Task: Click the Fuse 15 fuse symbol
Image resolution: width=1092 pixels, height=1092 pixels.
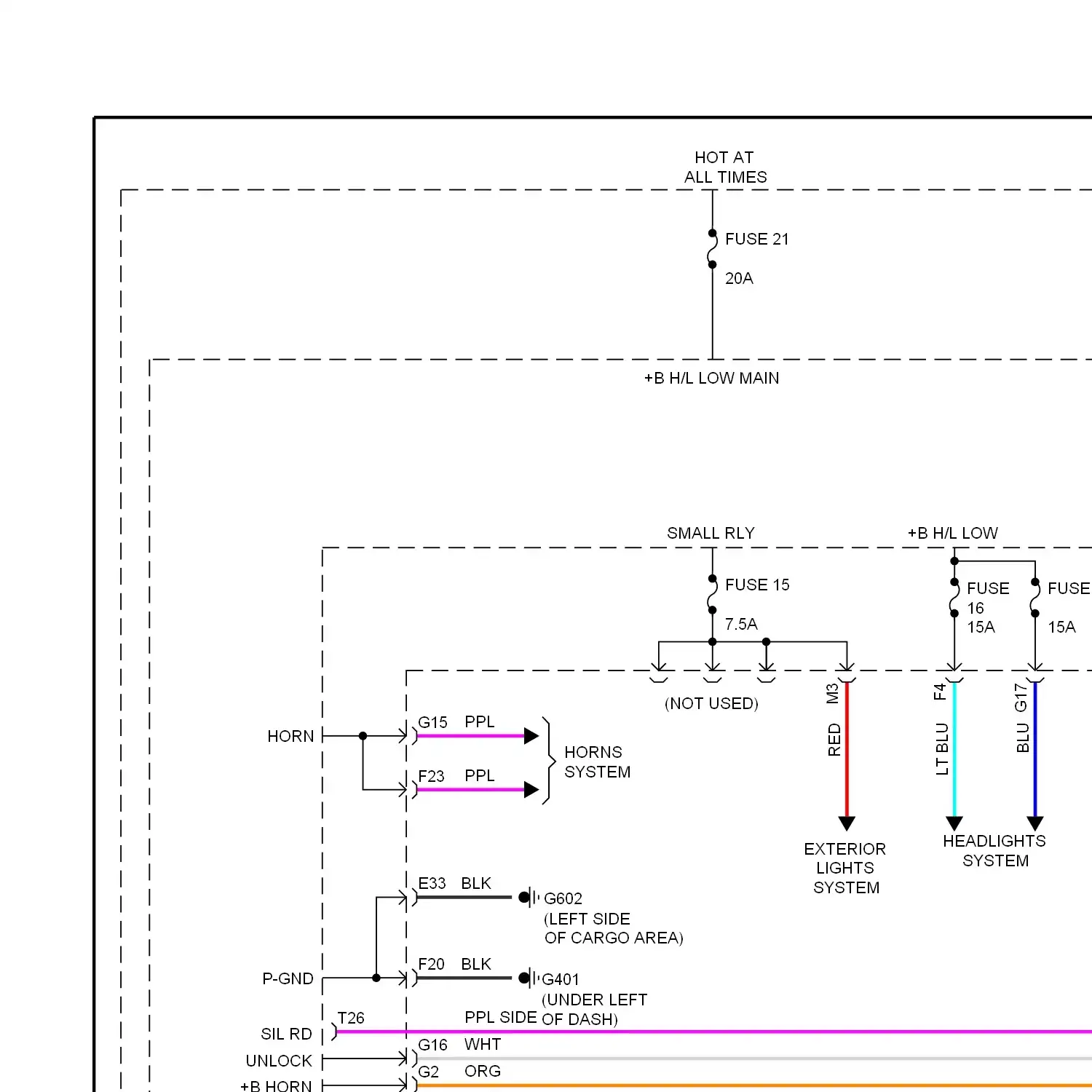Action: click(x=712, y=595)
